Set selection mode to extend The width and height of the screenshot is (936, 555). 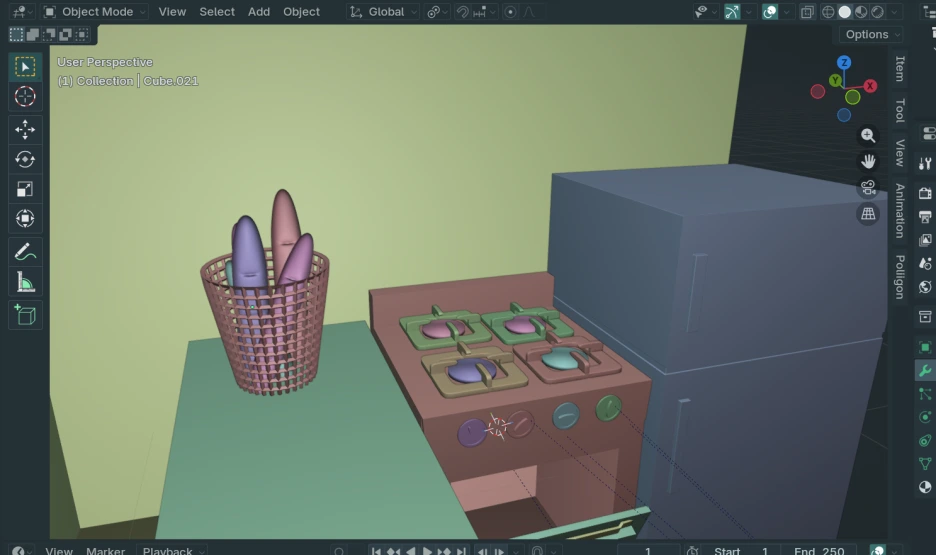(33, 35)
